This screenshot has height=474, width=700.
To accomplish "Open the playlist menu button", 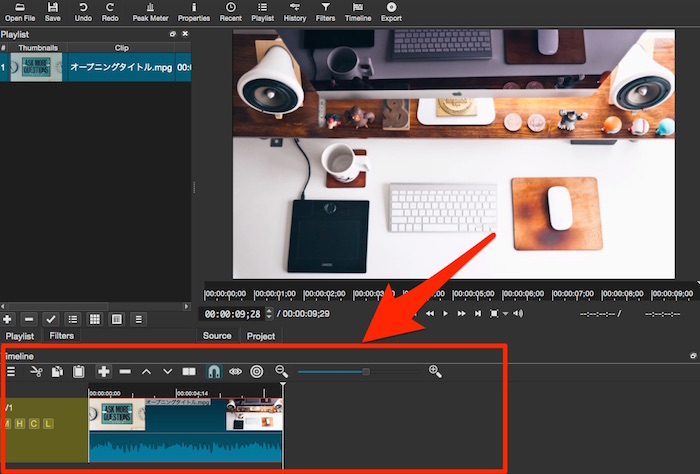I will 139,318.
